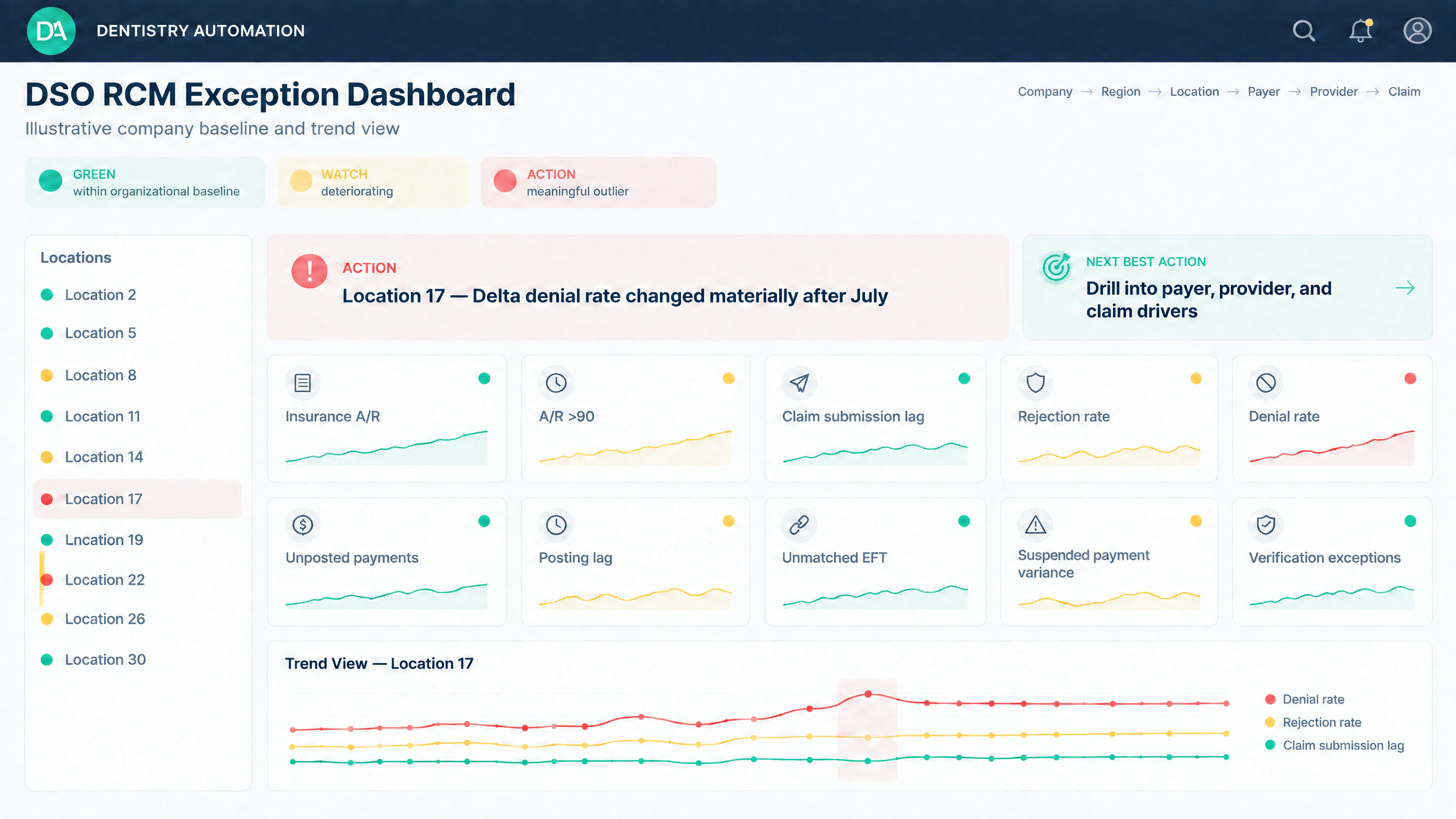
Task: Select Location 14 in the list
Action: (138, 457)
